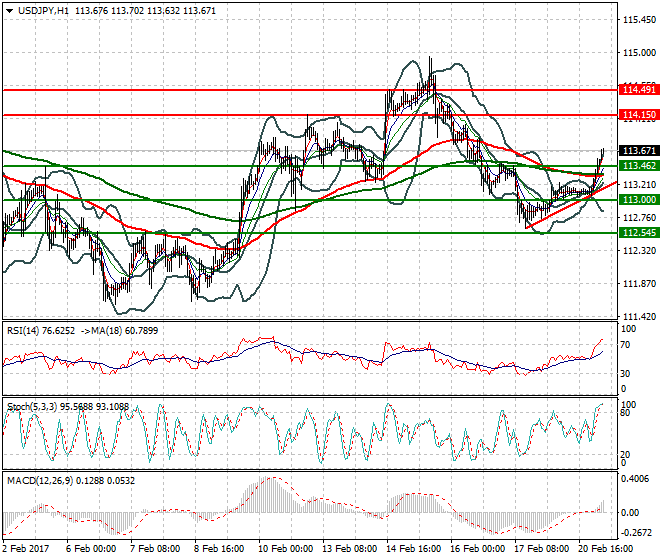
Task: Select the 7 Feb 08:00 time axis label
Action: pos(155,549)
